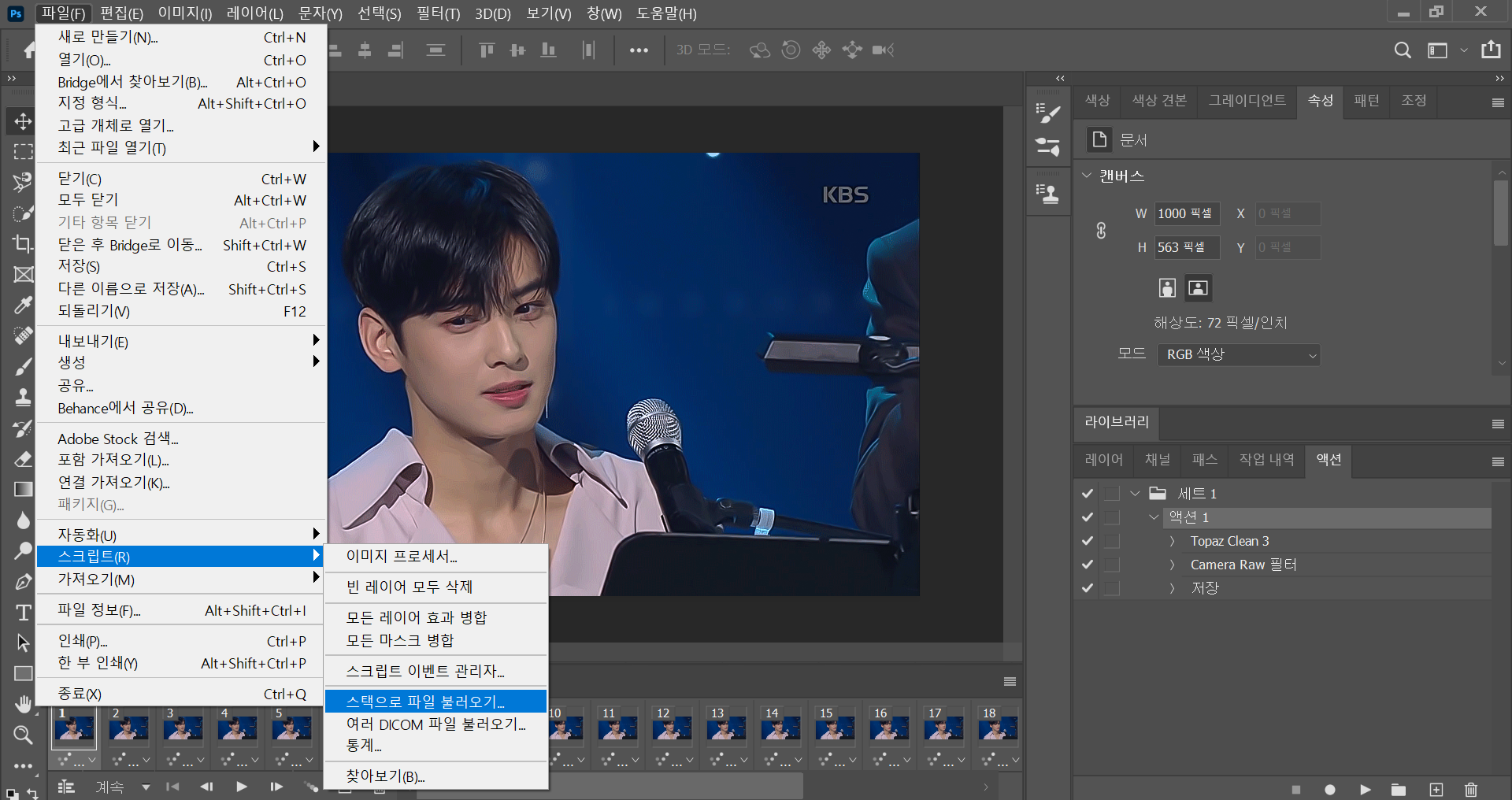Select the Zoom tool in the toolbar
Viewport: 1512px width, 800px height.
[x=23, y=735]
